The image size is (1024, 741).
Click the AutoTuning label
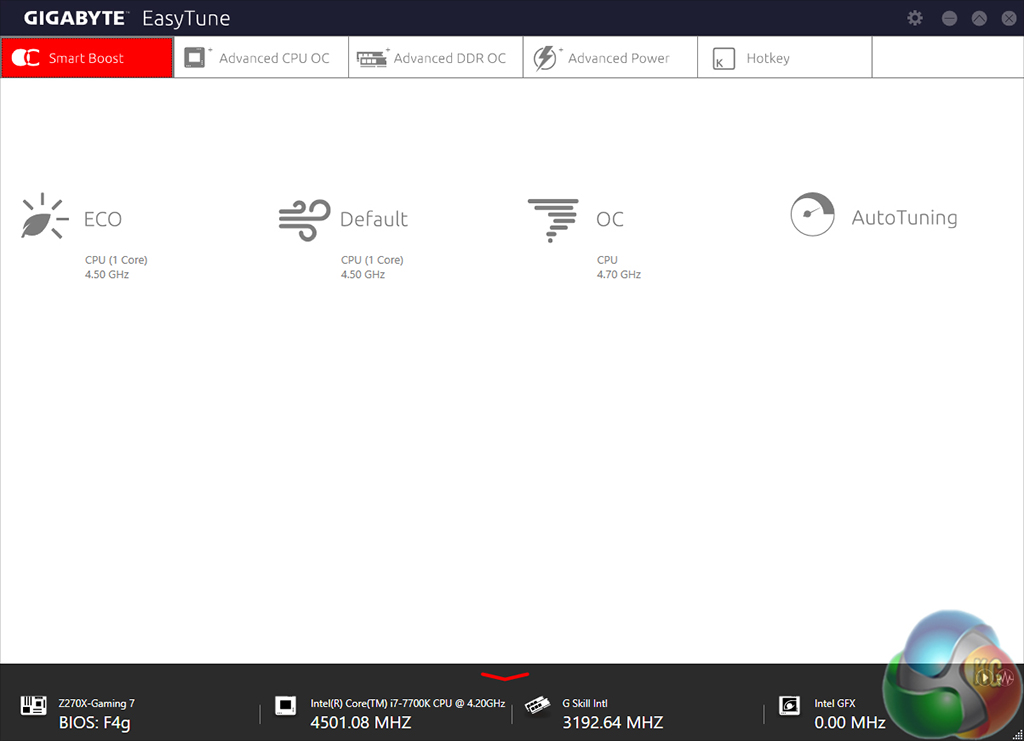[x=904, y=217]
